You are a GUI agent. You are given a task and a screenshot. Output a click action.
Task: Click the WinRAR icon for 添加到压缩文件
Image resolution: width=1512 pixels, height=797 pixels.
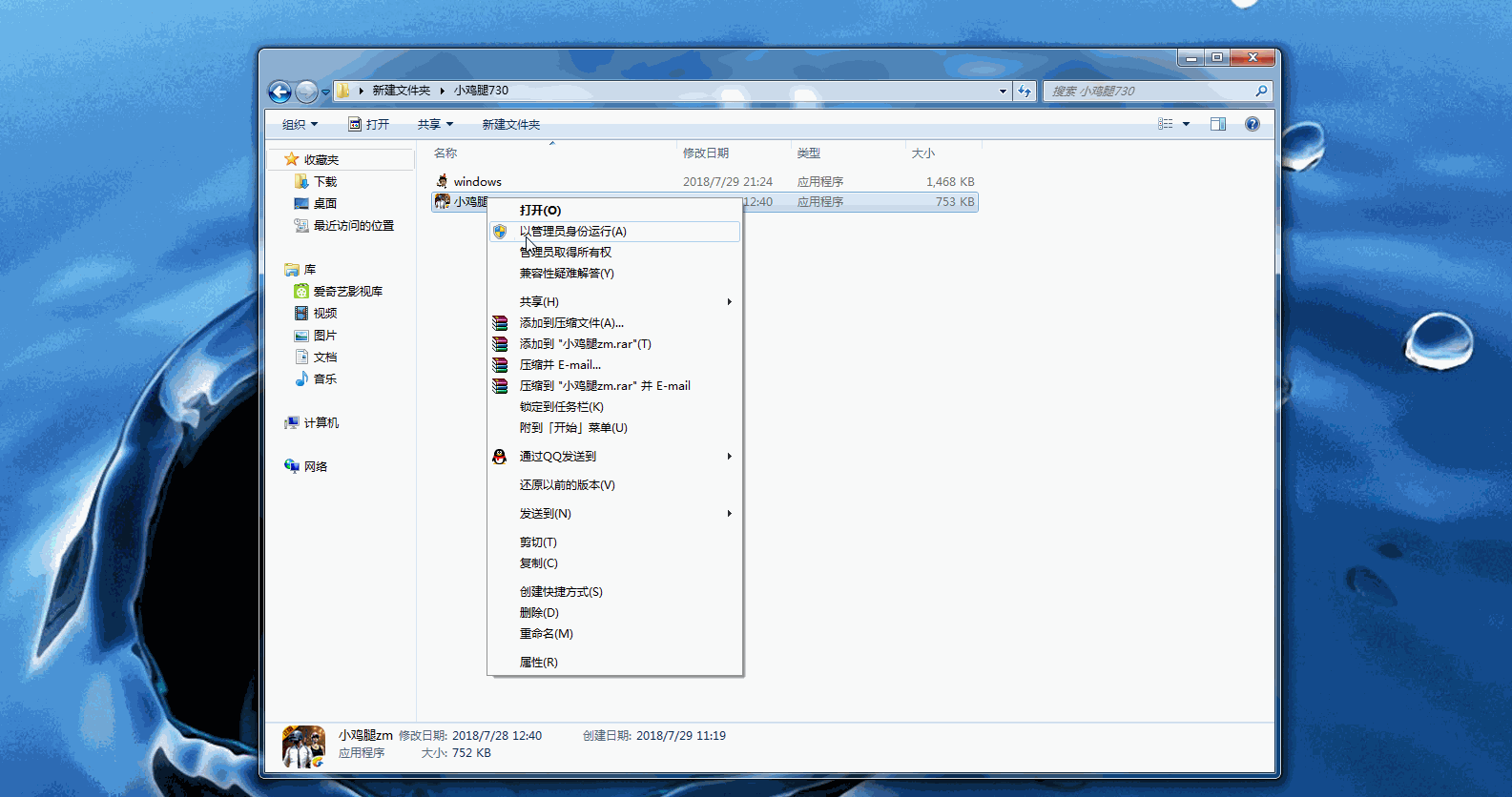click(x=500, y=323)
